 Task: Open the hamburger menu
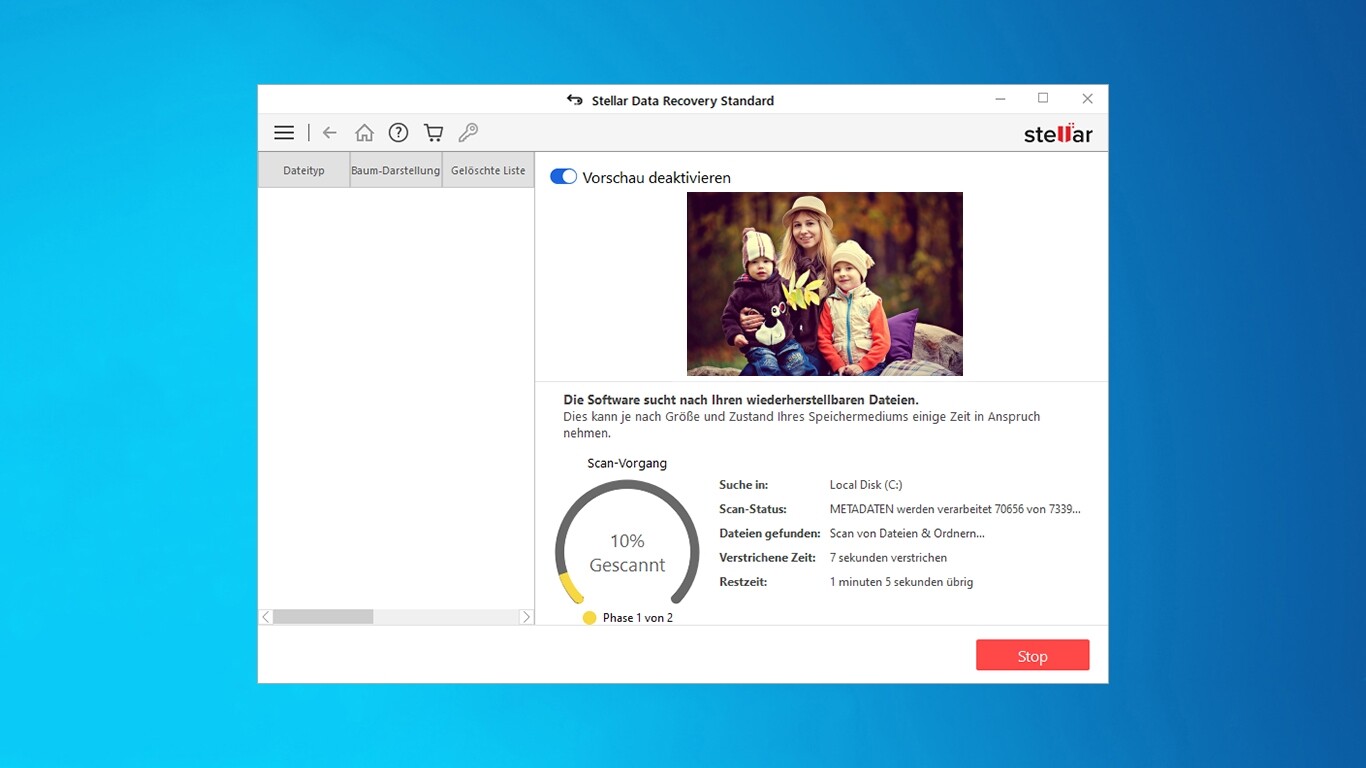click(x=284, y=132)
